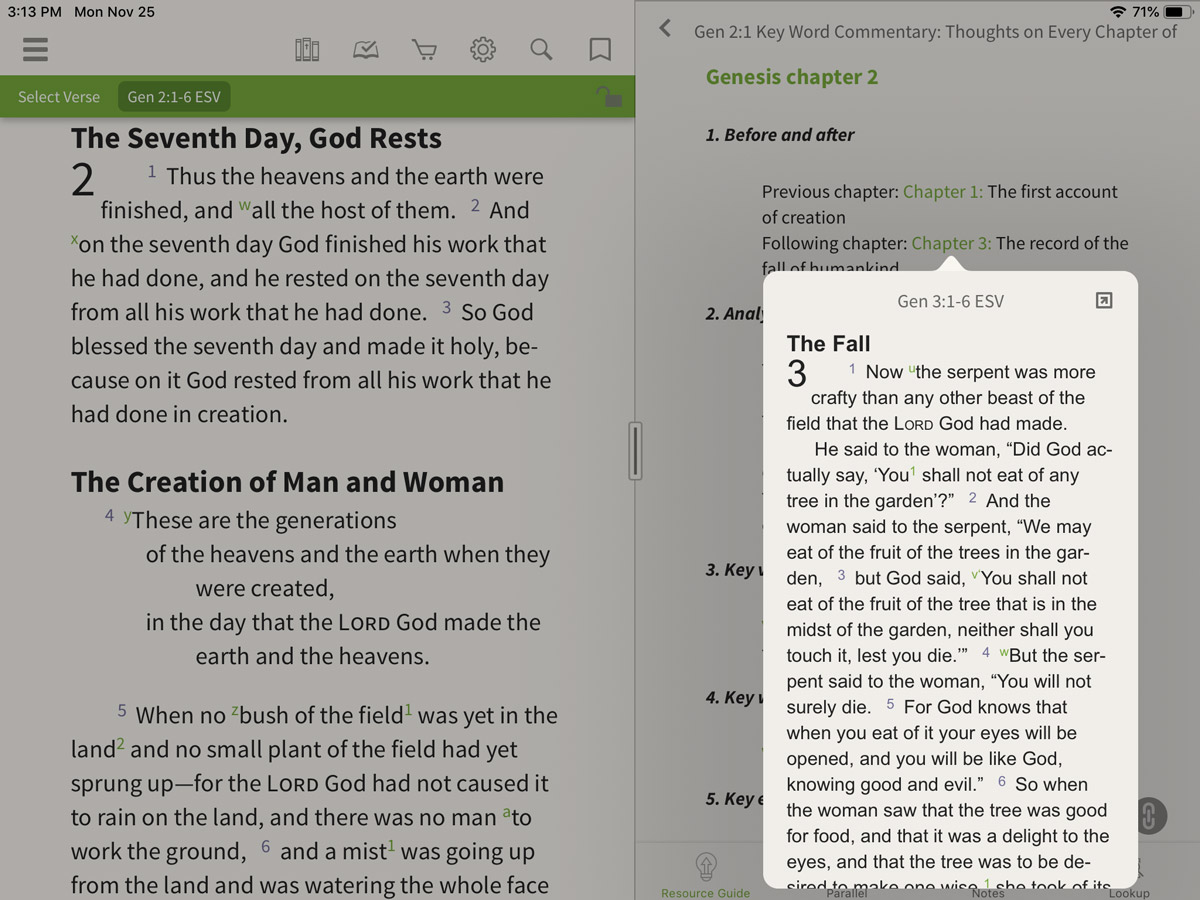
Task: Tap the bookmark ribbon icon
Action: tap(600, 49)
